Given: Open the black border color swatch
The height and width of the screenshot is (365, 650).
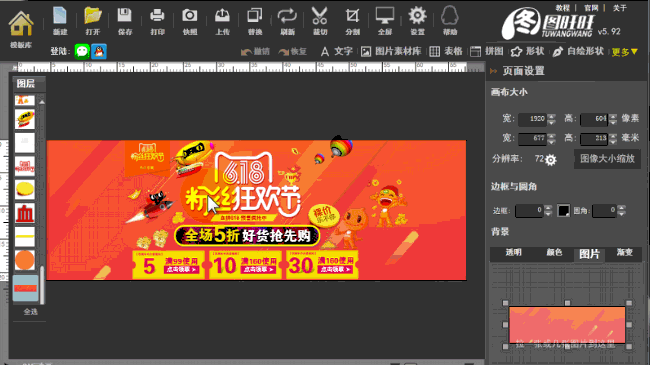Looking at the screenshot, I should pyautogui.click(x=563, y=211).
